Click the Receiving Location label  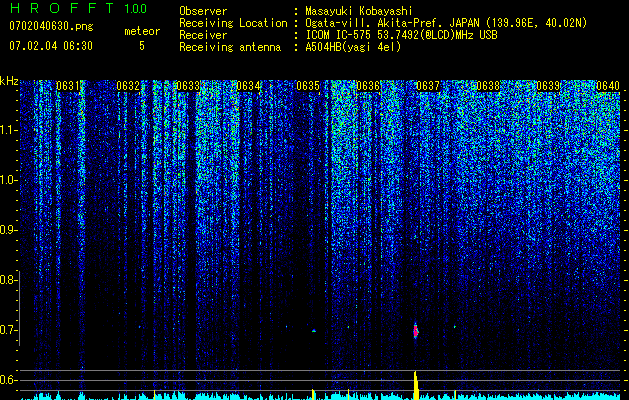[x=233, y=23]
